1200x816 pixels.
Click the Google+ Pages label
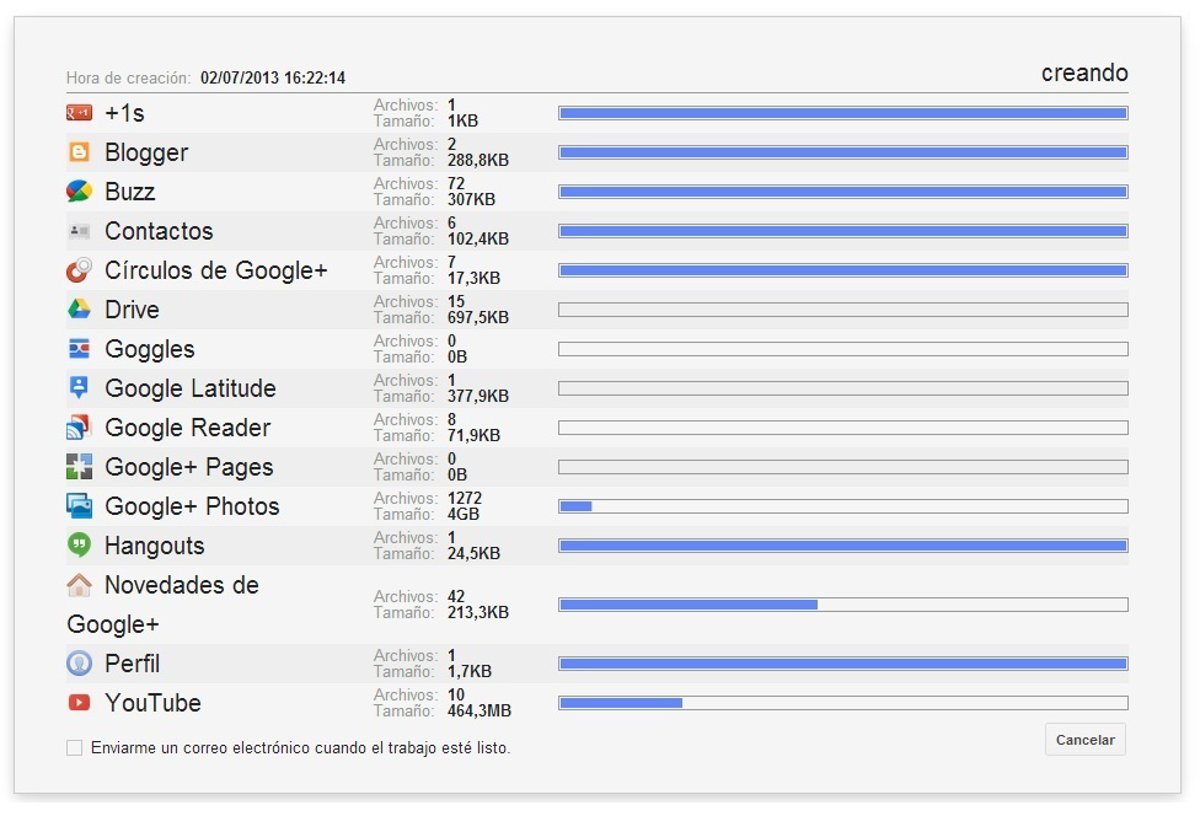(188, 467)
